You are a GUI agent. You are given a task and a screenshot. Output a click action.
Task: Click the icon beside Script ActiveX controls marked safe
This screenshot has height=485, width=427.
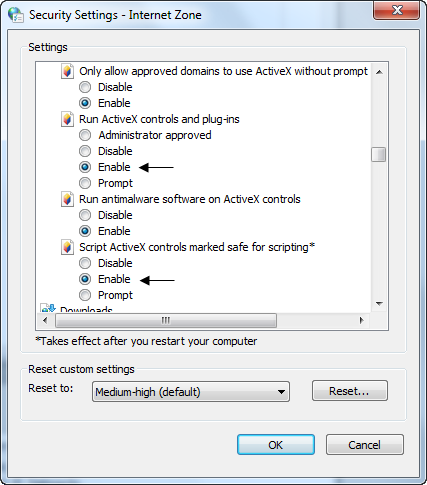click(67, 247)
